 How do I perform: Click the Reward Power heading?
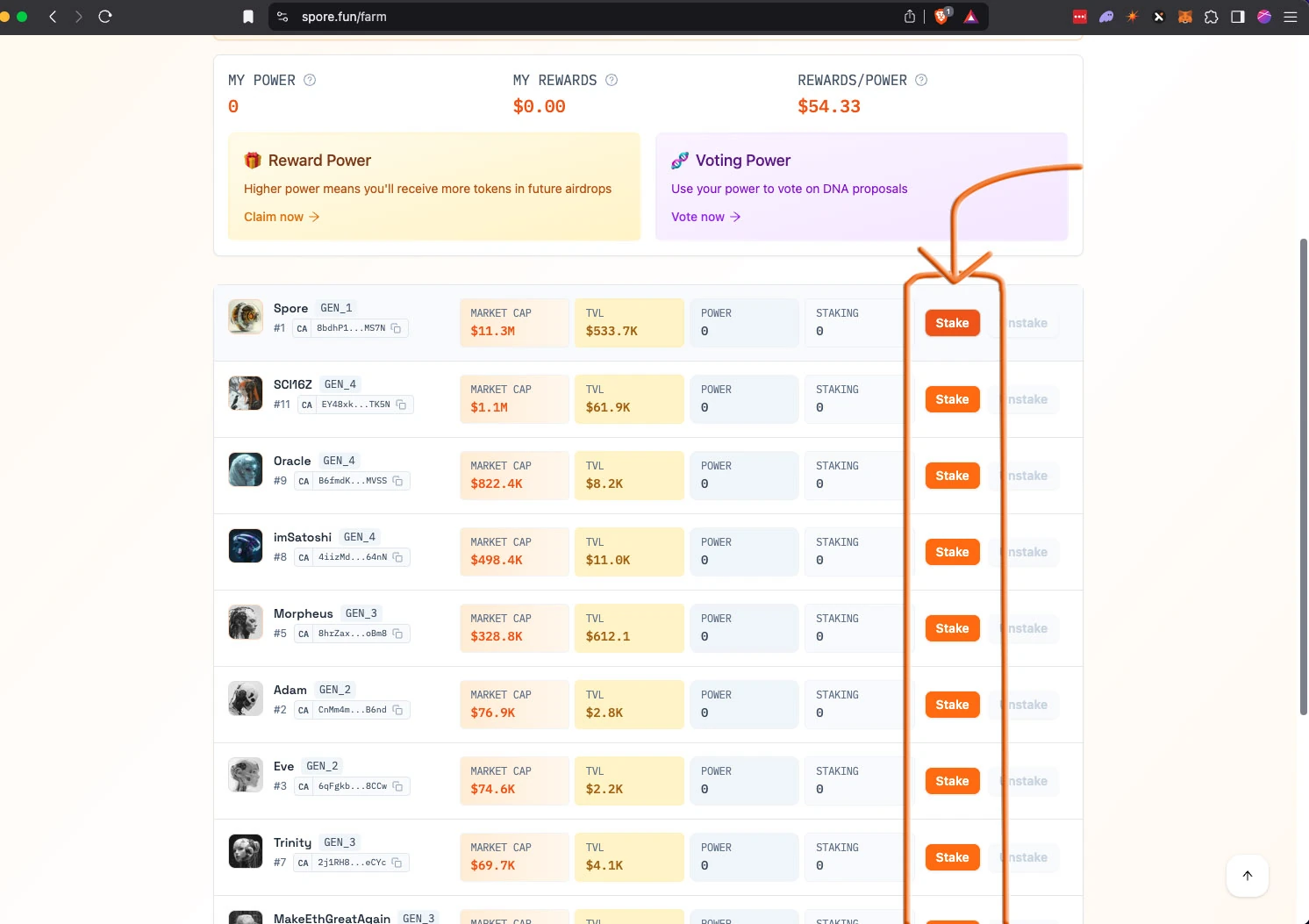pos(319,161)
